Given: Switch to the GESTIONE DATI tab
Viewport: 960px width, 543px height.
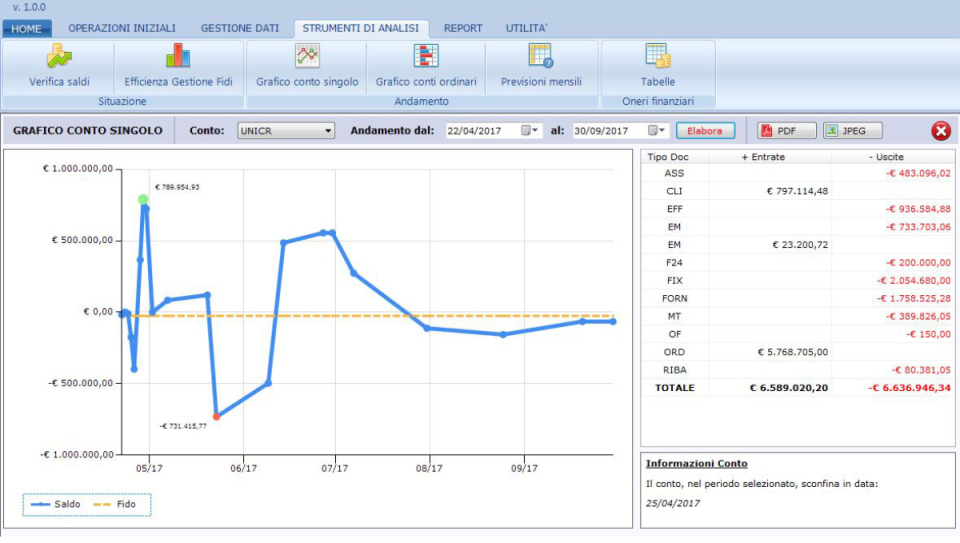Looking at the screenshot, I should tap(239, 28).
